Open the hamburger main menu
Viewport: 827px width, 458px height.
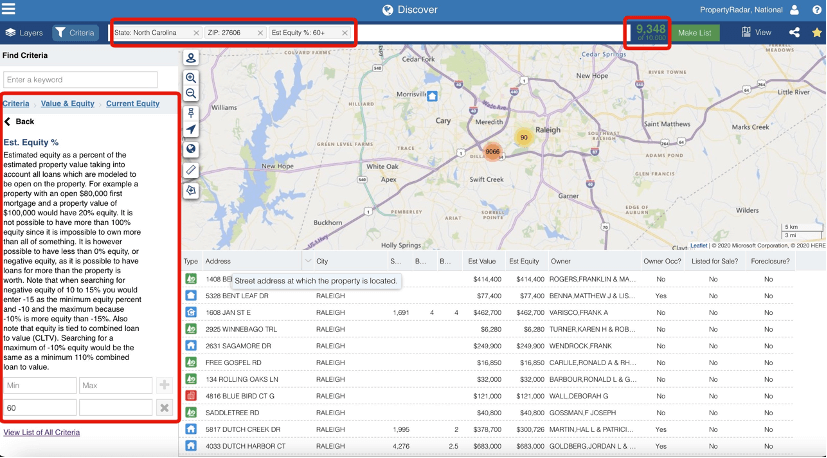pyautogui.click(x=8, y=9)
